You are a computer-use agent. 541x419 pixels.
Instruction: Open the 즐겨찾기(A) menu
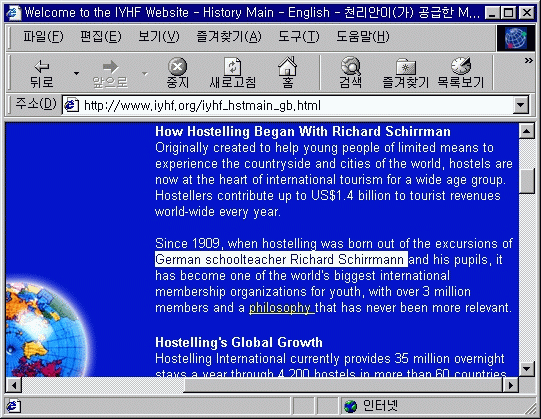click(229, 37)
